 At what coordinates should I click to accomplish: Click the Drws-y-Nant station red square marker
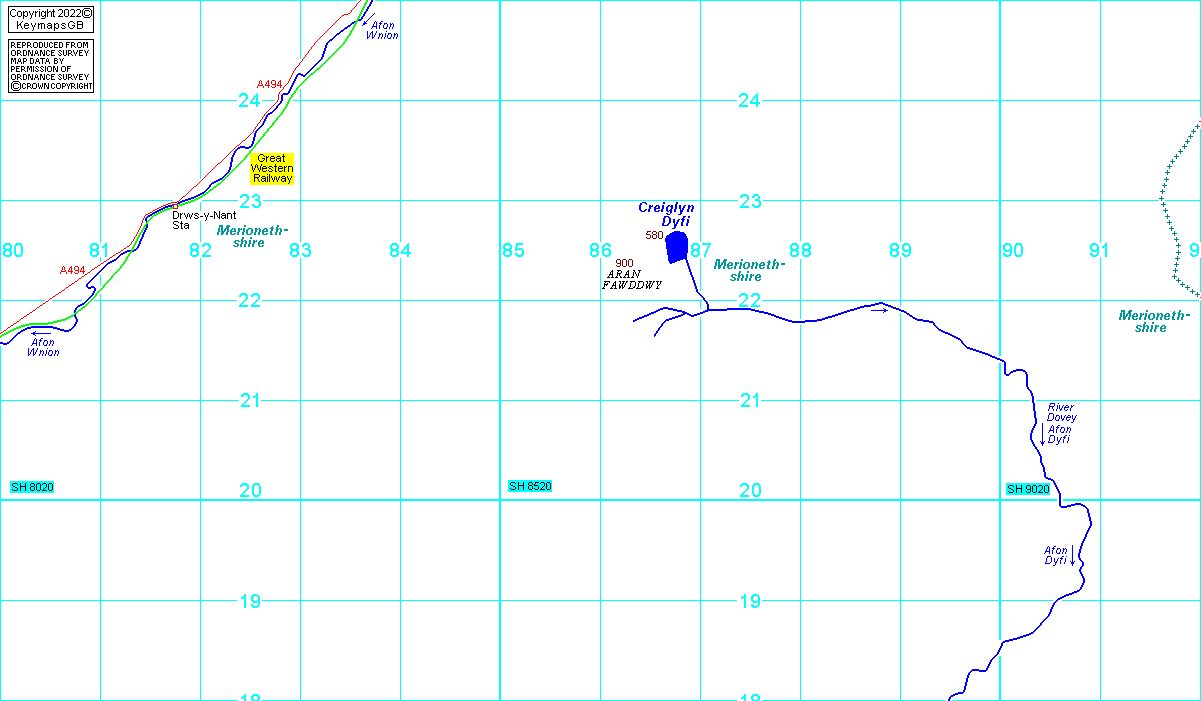click(x=175, y=205)
